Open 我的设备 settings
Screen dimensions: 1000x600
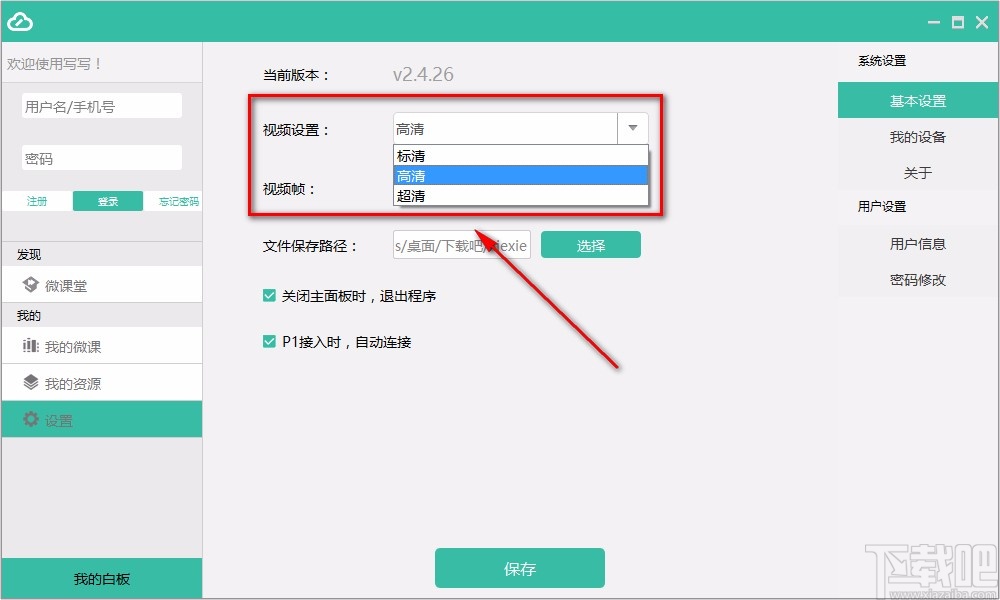(916, 137)
